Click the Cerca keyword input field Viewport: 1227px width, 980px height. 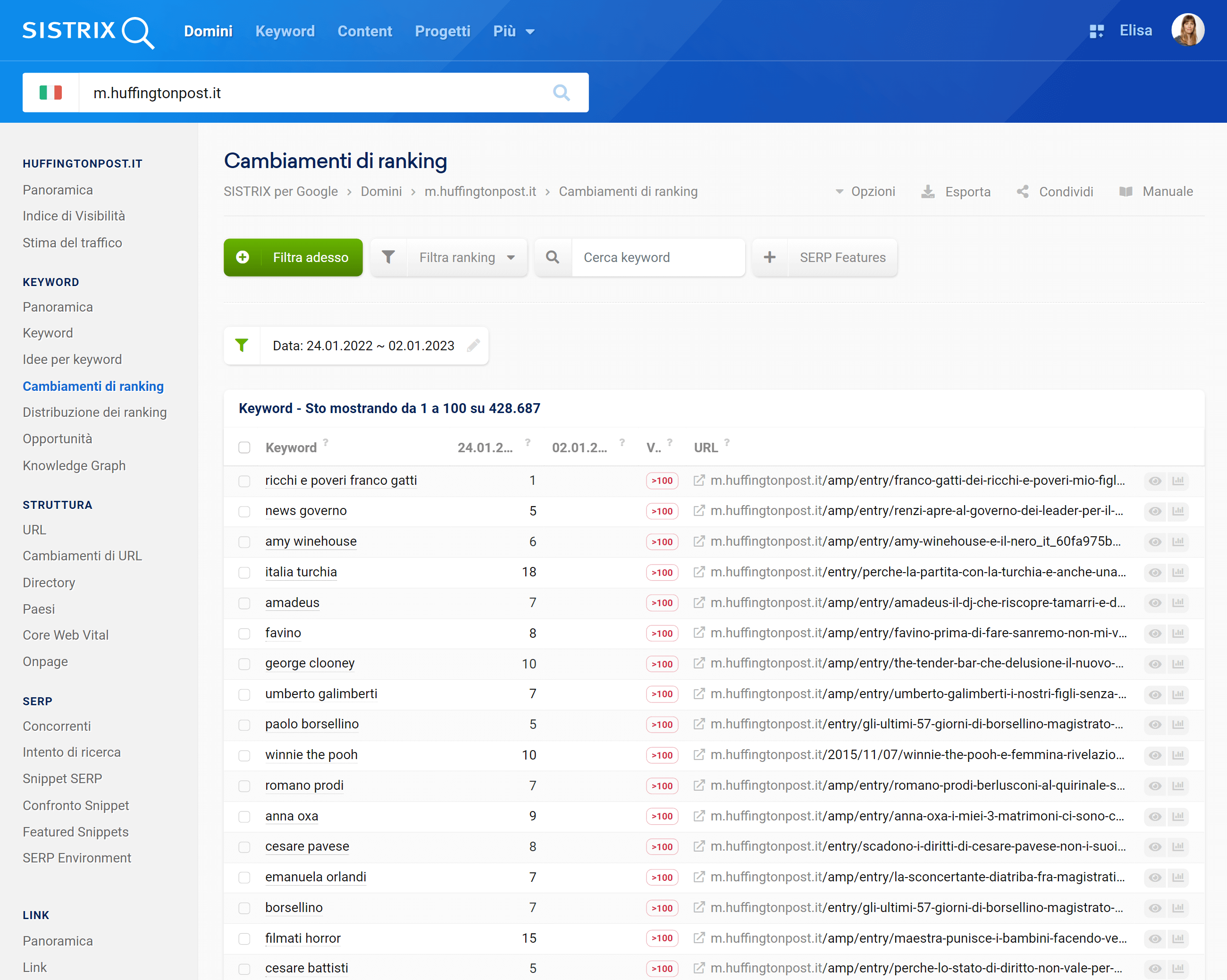(658, 257)
